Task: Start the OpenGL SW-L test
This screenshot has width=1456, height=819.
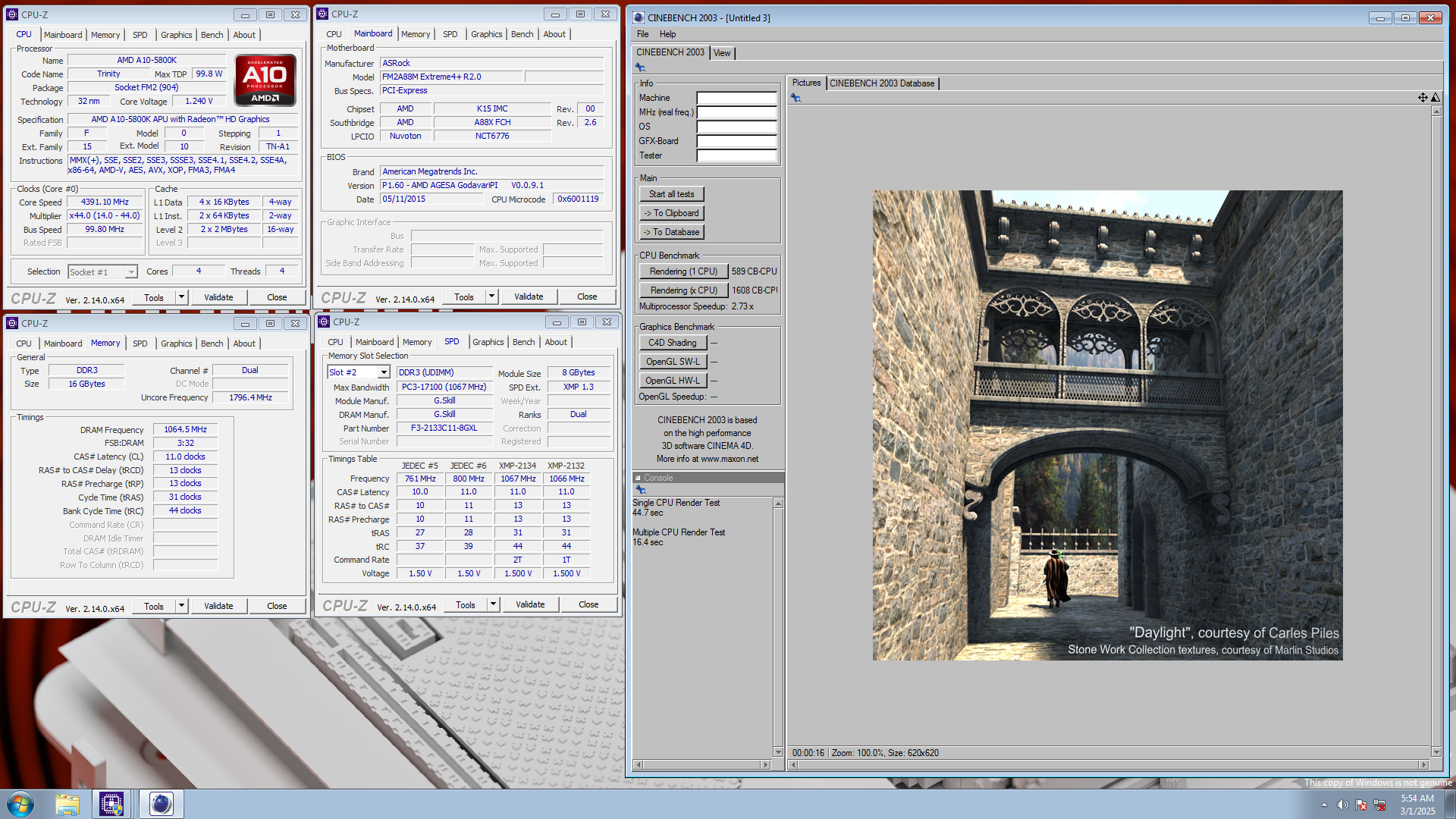Action: click(x=673, y=362)
